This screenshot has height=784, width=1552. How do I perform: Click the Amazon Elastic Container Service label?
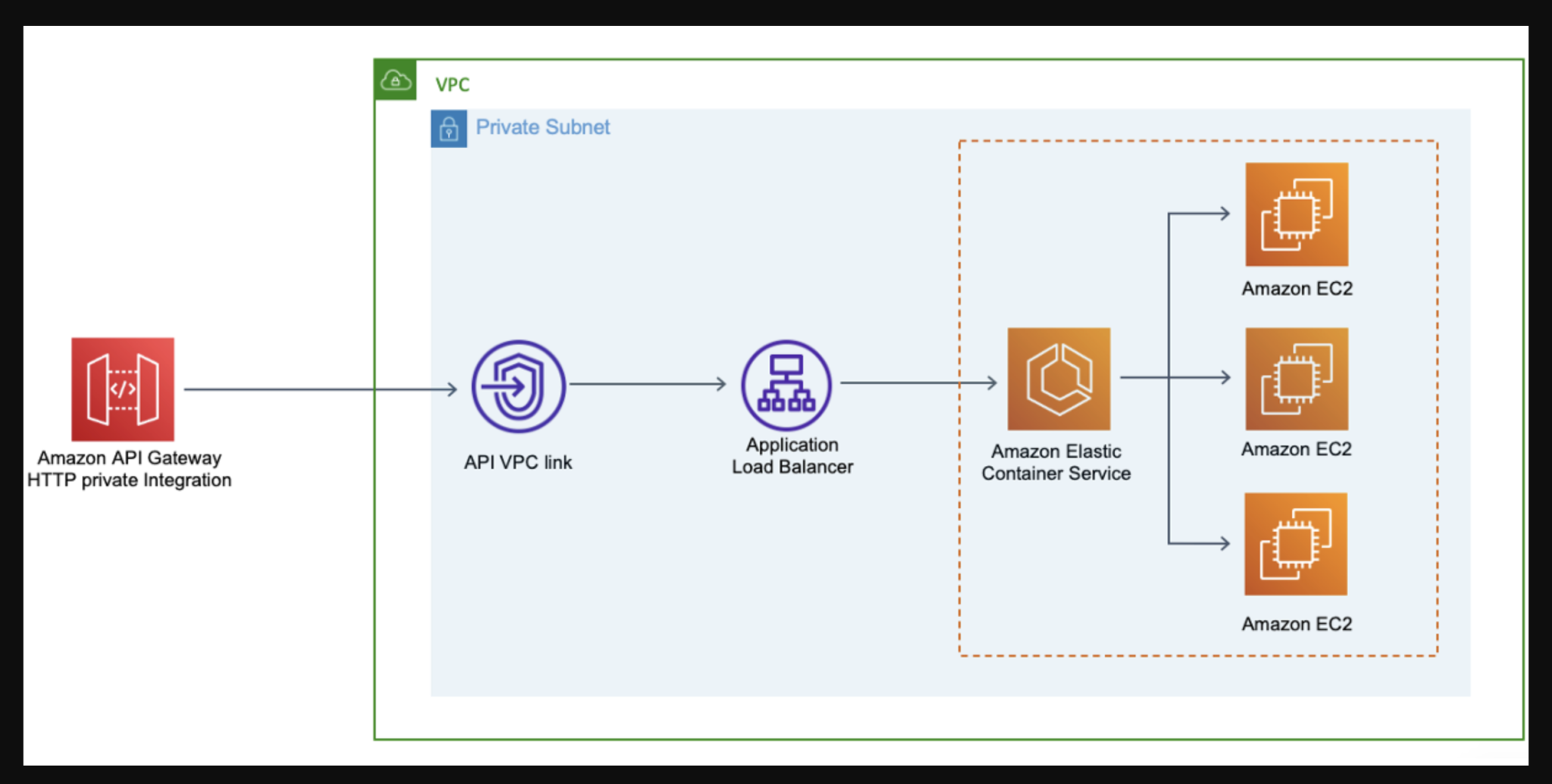[x=1056, y=462]
